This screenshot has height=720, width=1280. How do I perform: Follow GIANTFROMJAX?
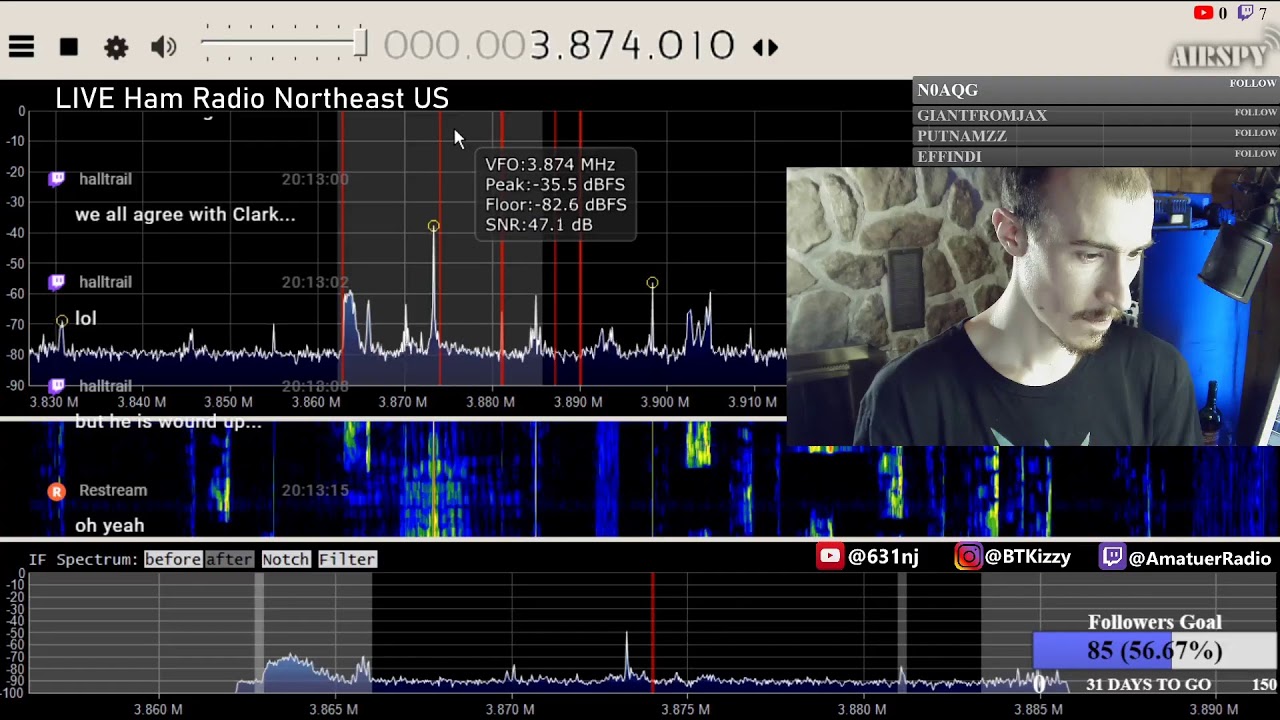pos(1255,112)
